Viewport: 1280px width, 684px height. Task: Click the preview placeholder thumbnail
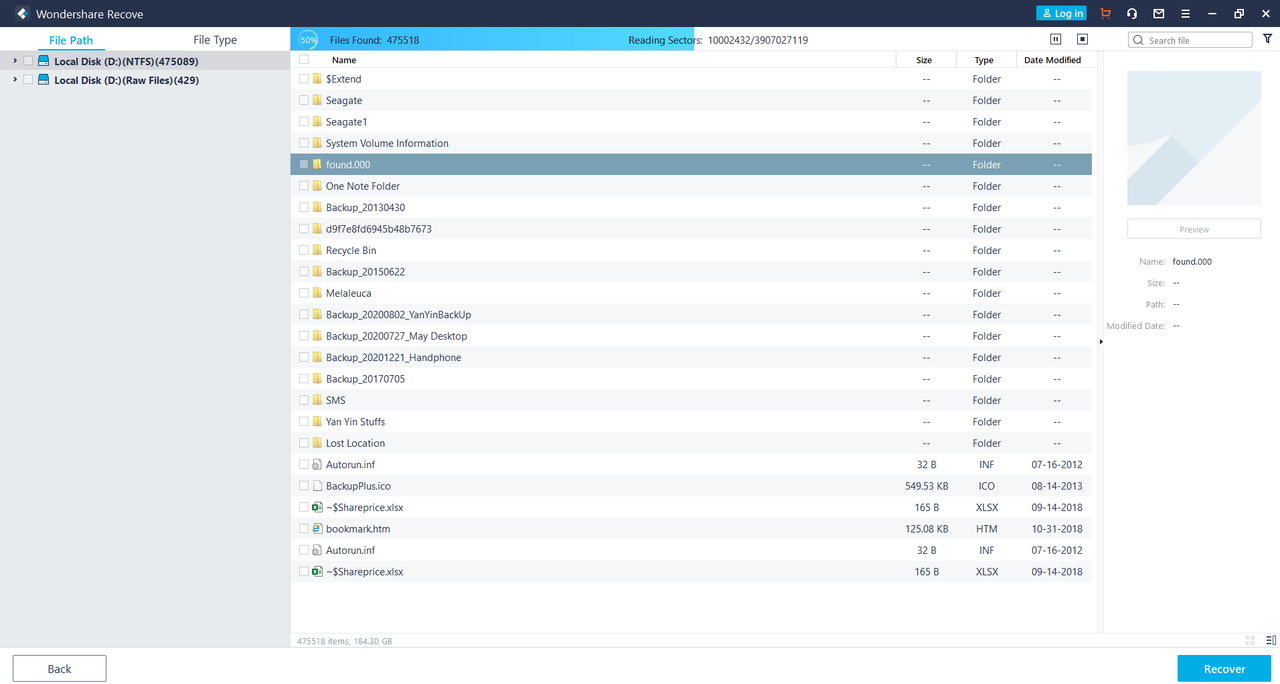1194,139
